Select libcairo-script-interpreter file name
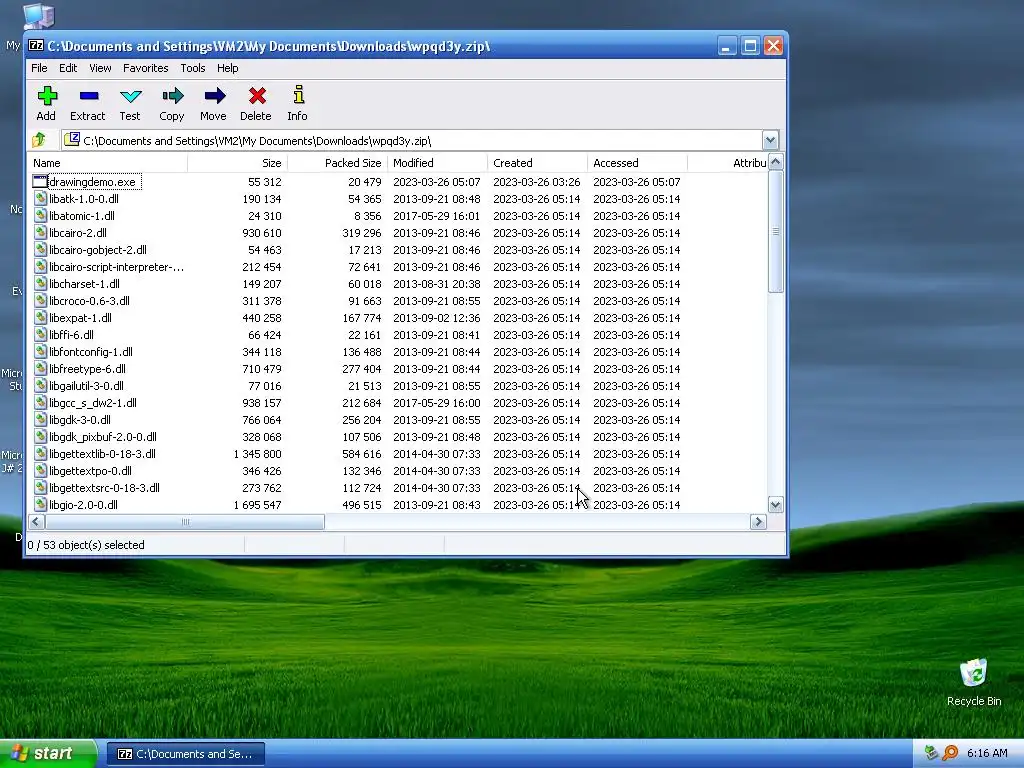The width and height of the screenshot is (1024, 768). pyautogui.click(x=116, y=266)
